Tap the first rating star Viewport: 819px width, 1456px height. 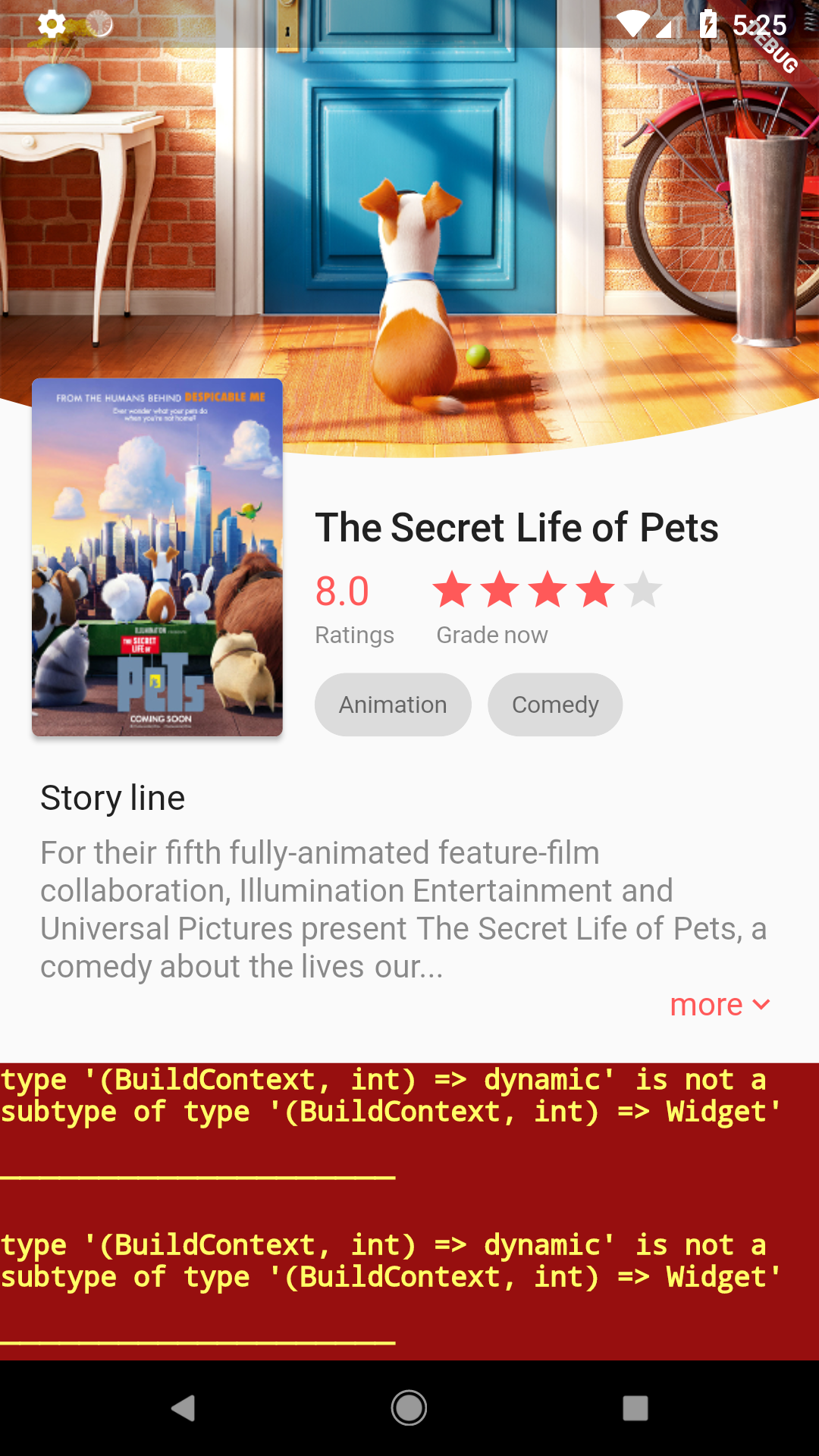(453, 589)
